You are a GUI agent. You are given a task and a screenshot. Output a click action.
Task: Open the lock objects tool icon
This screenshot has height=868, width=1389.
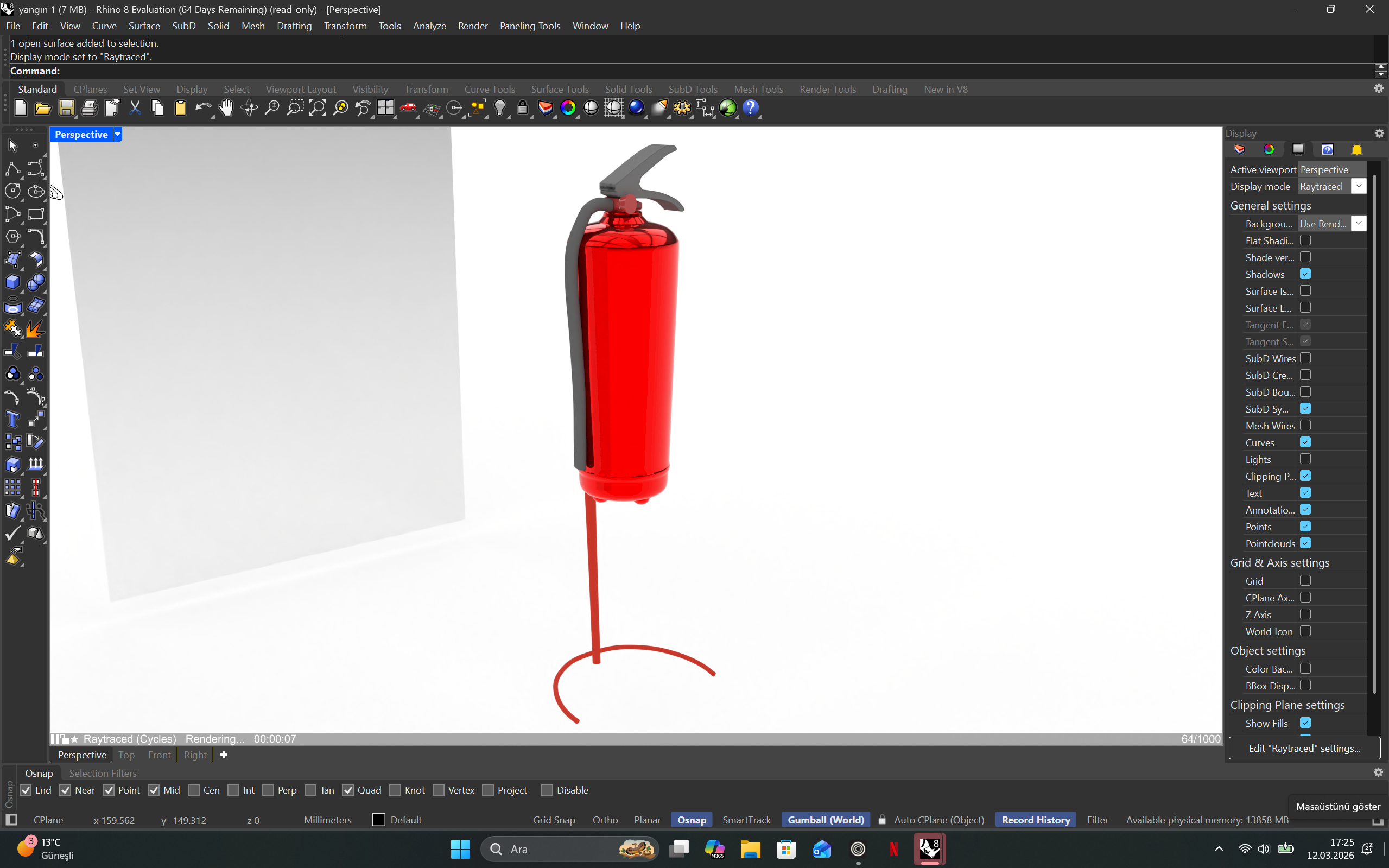point(522,108)
